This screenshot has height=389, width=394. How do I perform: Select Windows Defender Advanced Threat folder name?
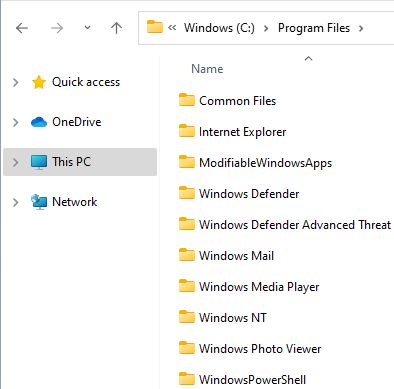click(x=295, y=225)
